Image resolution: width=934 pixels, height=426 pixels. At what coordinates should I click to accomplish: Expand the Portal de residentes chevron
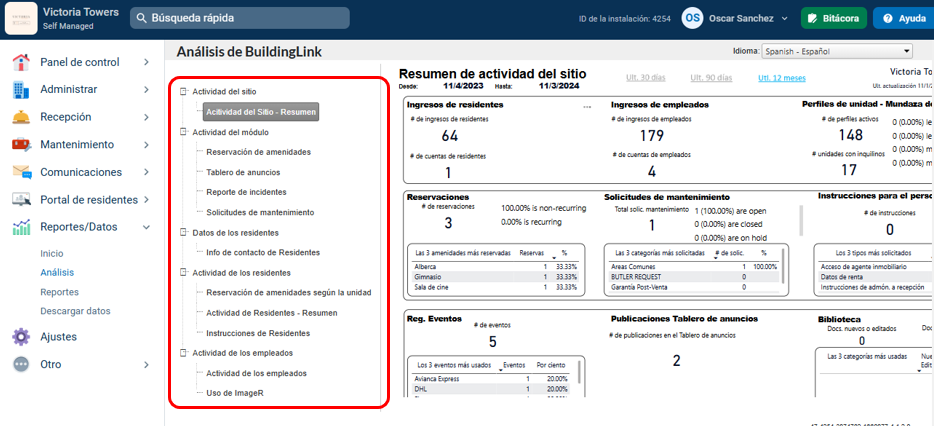coord(147,200)
